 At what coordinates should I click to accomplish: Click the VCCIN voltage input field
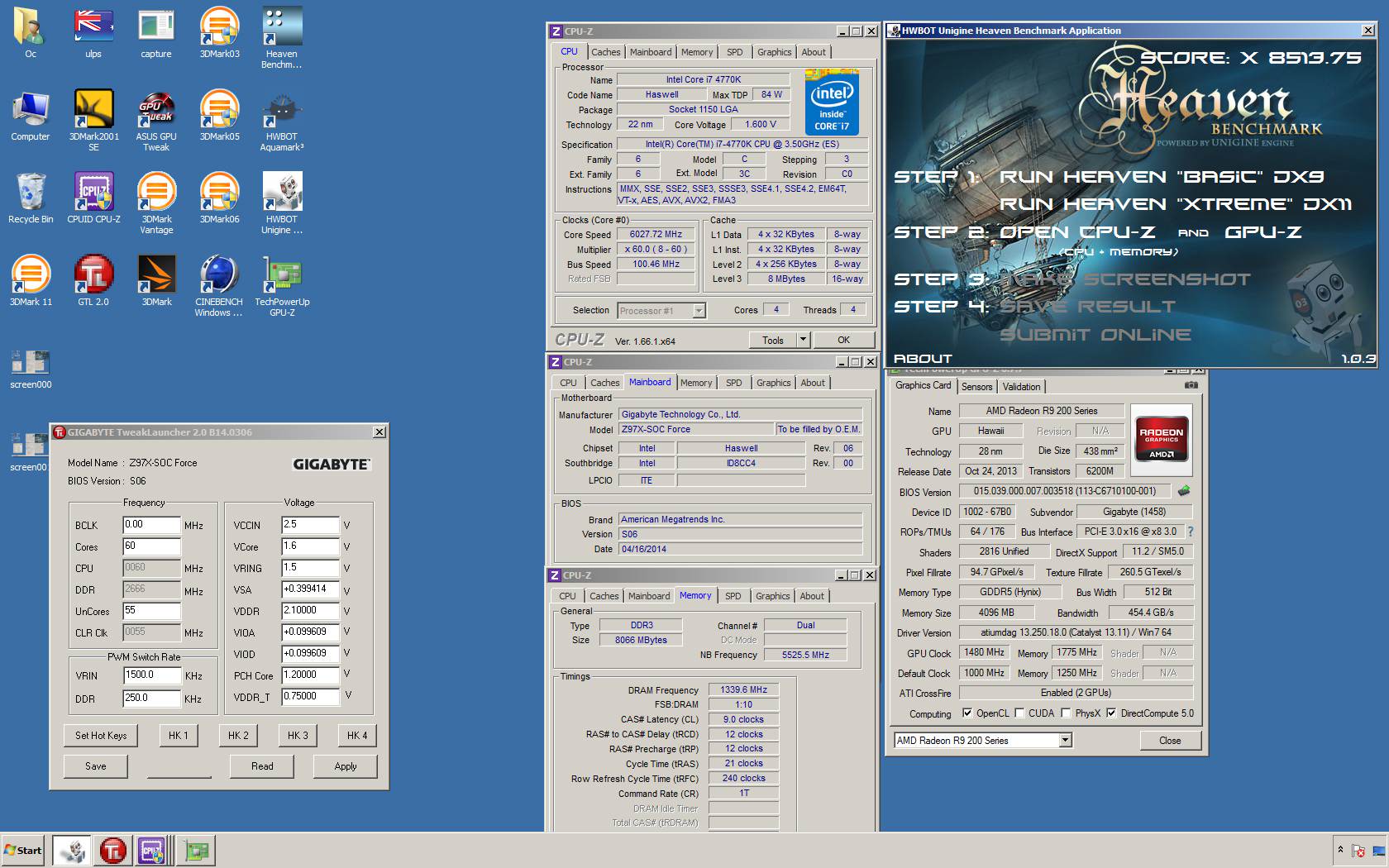pyautogui.click(x=311, y=525)
